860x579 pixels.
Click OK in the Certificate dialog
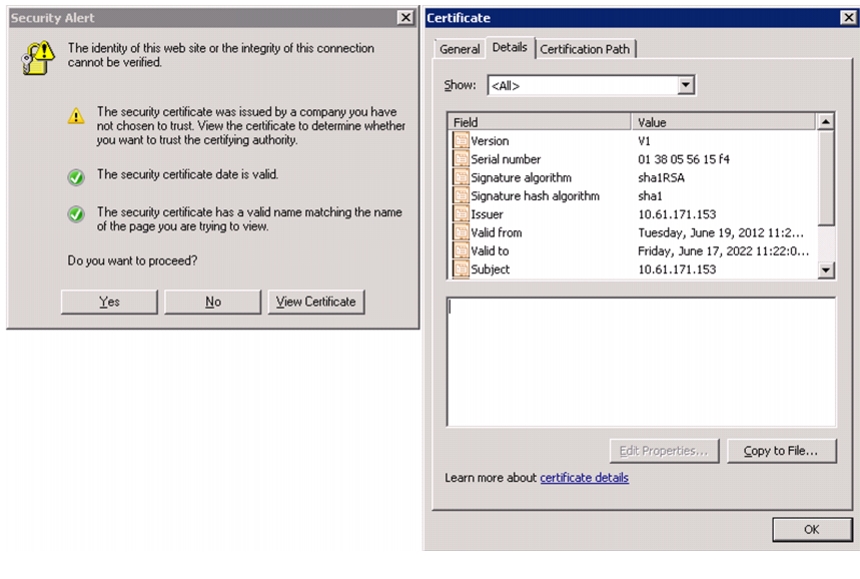tap(812, 529)
